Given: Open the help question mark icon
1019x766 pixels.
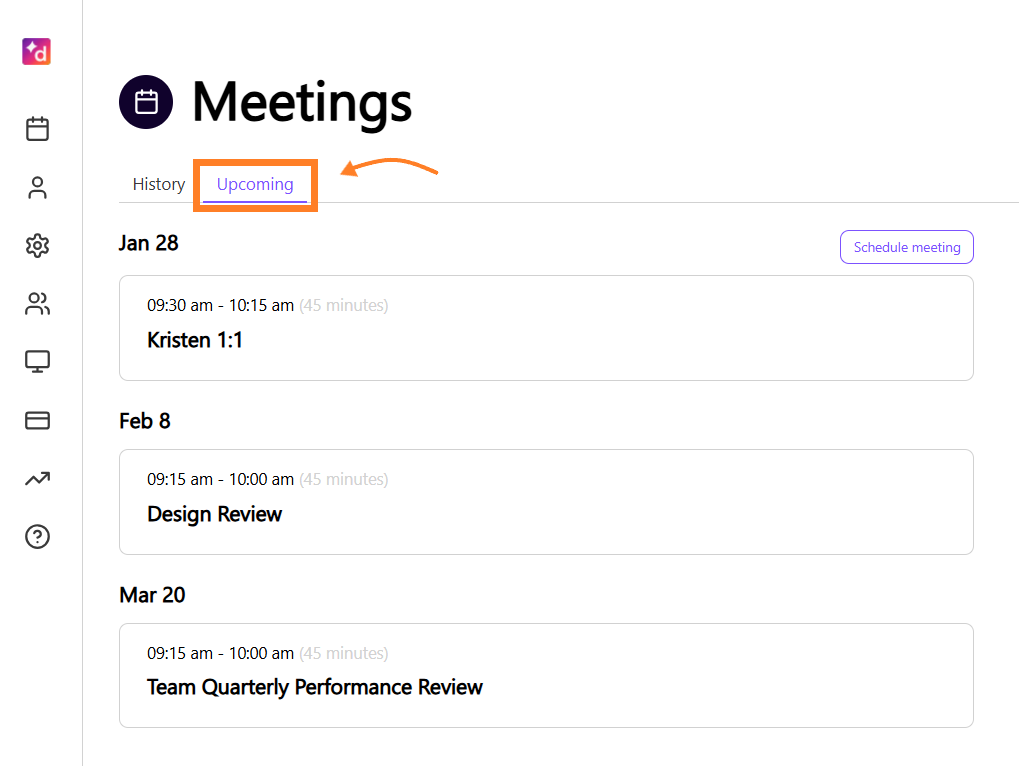Looking at the screenshot, I should coord(37,537).
